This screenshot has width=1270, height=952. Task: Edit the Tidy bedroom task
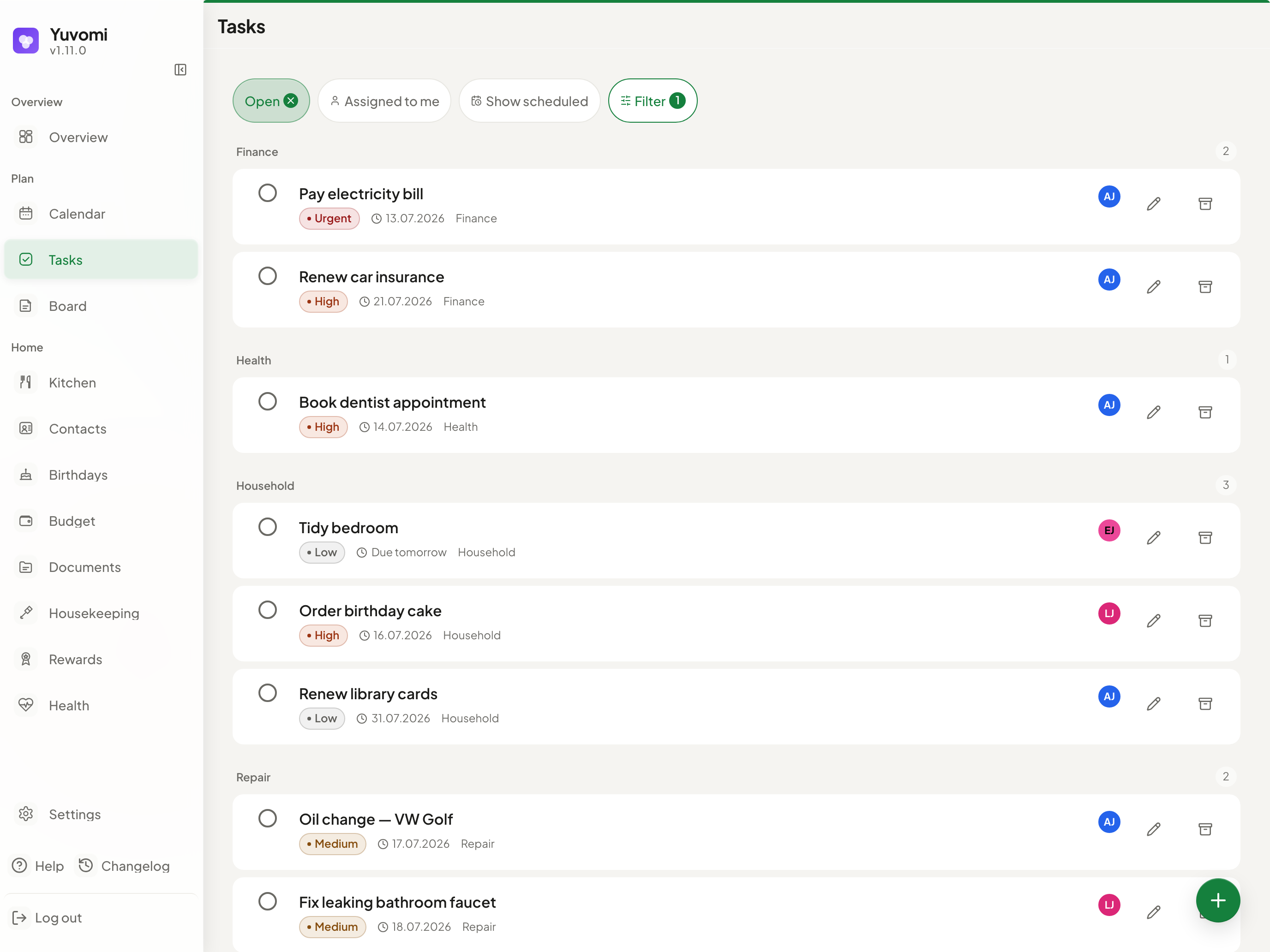[1153, 538]
